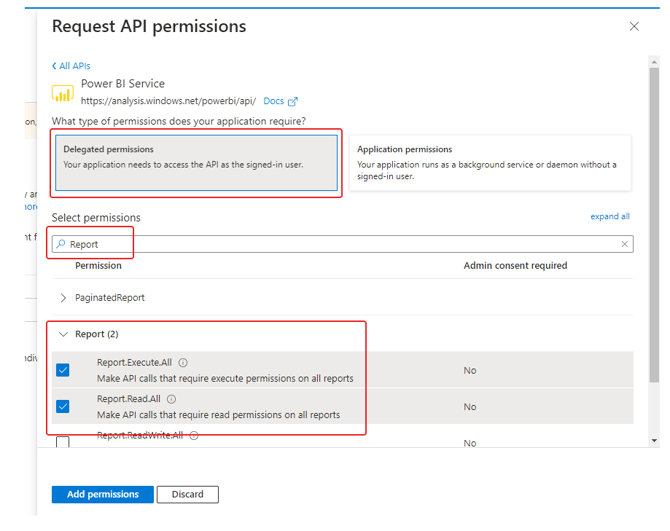Click the search magnifier icon in permissions box
Screen dimensions: 670x531
(61, 244)
